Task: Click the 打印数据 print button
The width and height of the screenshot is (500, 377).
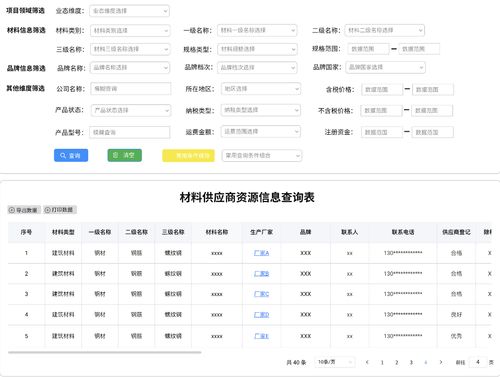Action: tap(60, 210)
